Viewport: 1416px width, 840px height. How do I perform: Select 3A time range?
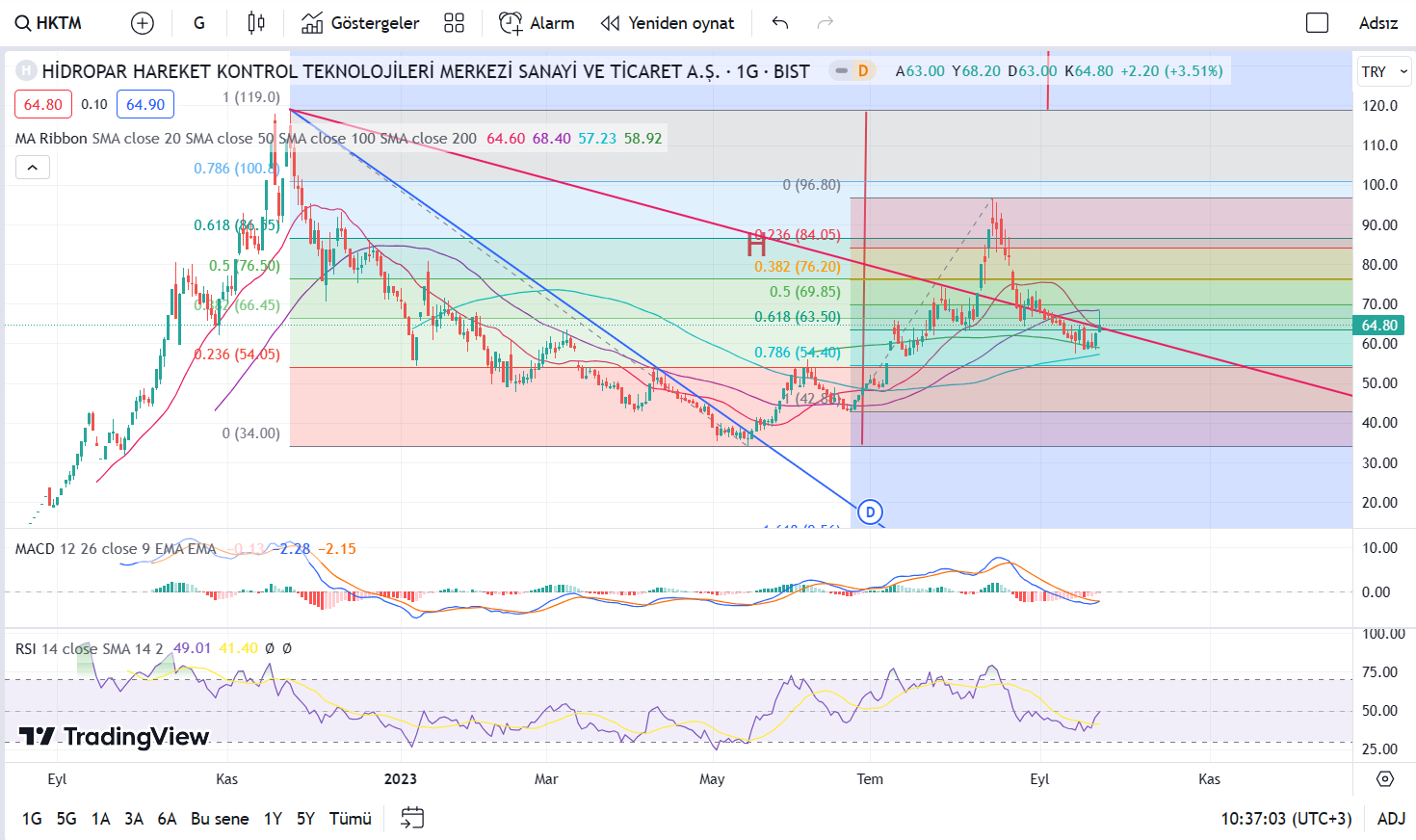[x=134, y=819]
